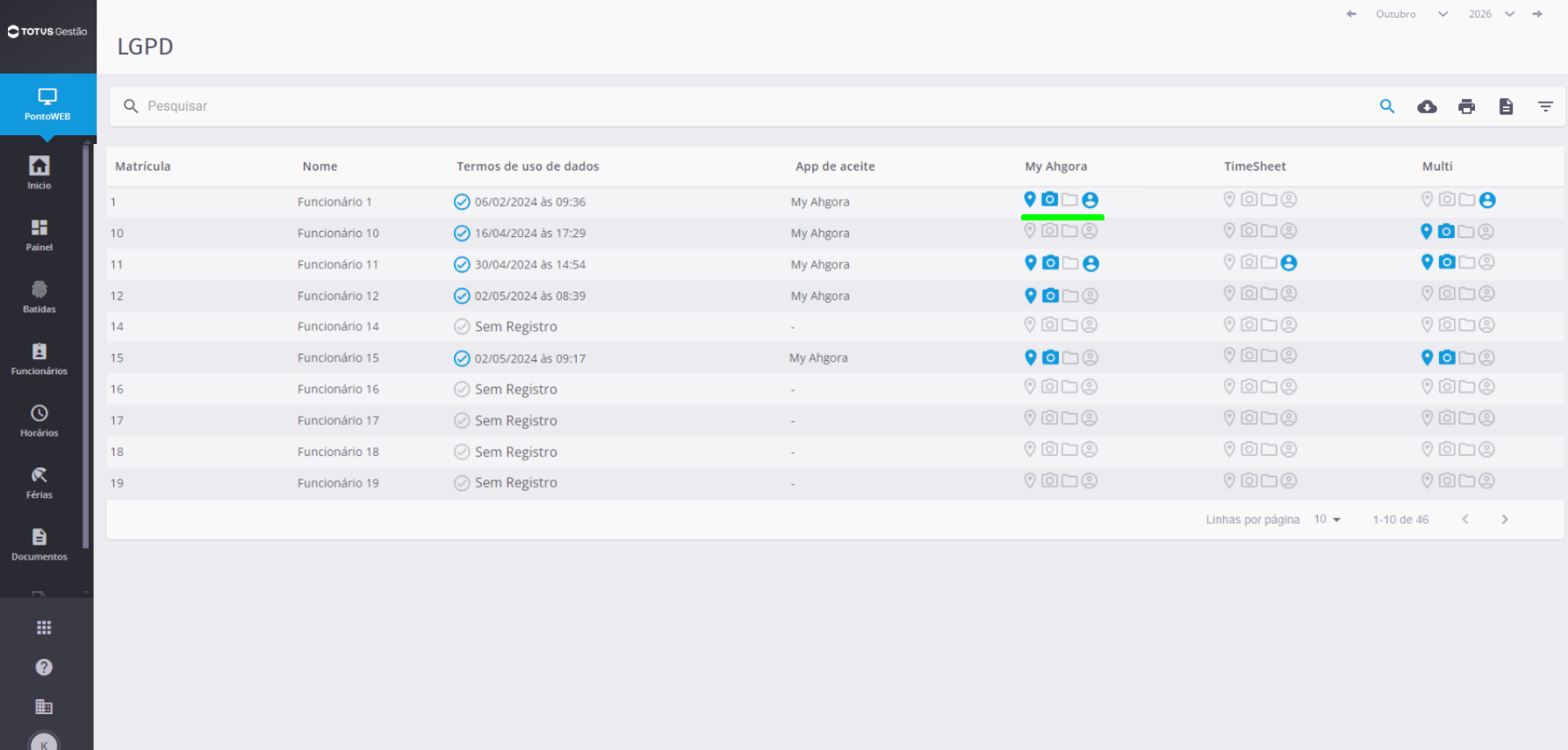Open the apps grid icon in sidebar
The image size is (1568, 750).
point(44,627)
